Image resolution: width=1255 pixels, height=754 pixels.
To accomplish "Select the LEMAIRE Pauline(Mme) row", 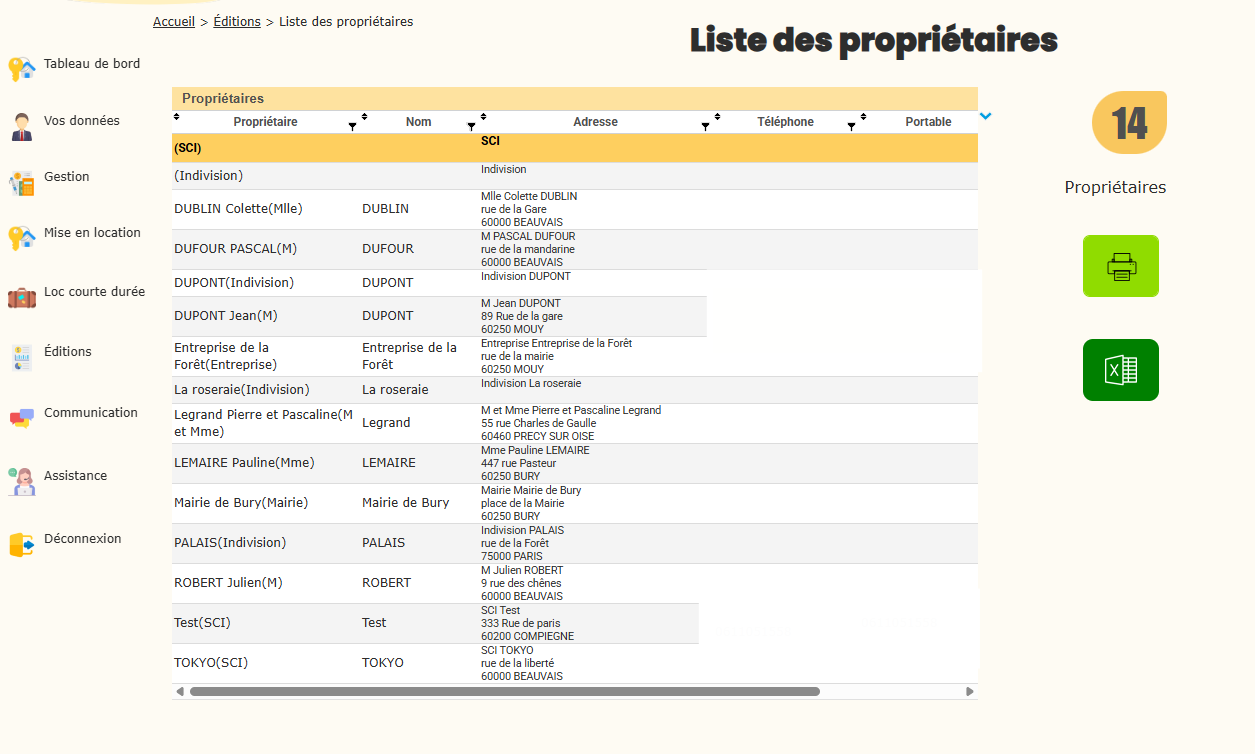I will click(x=244, y=463).
